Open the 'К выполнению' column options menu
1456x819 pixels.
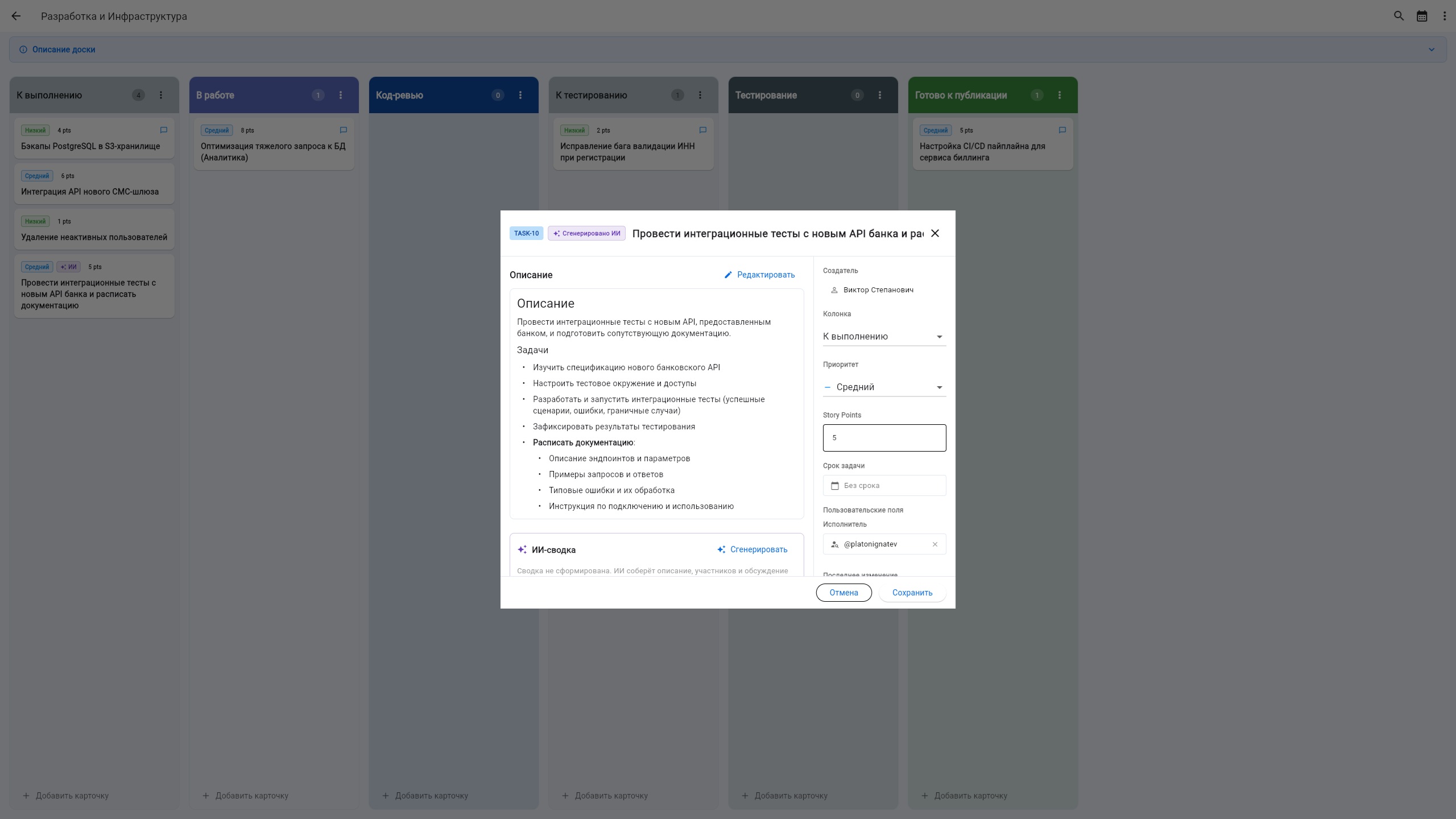[x=161, y=95]
